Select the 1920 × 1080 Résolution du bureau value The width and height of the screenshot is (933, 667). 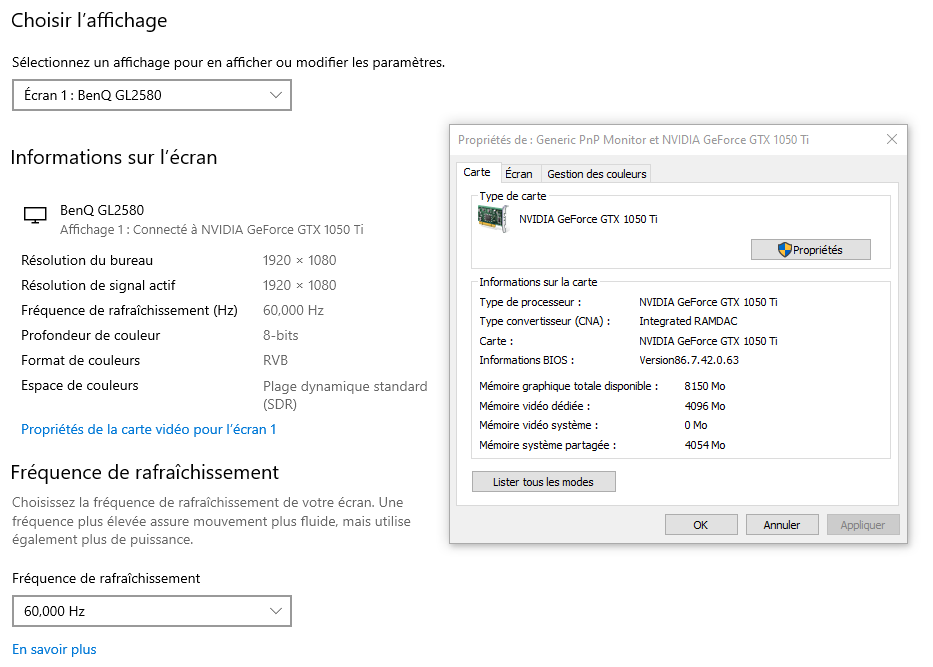(299, 261)
